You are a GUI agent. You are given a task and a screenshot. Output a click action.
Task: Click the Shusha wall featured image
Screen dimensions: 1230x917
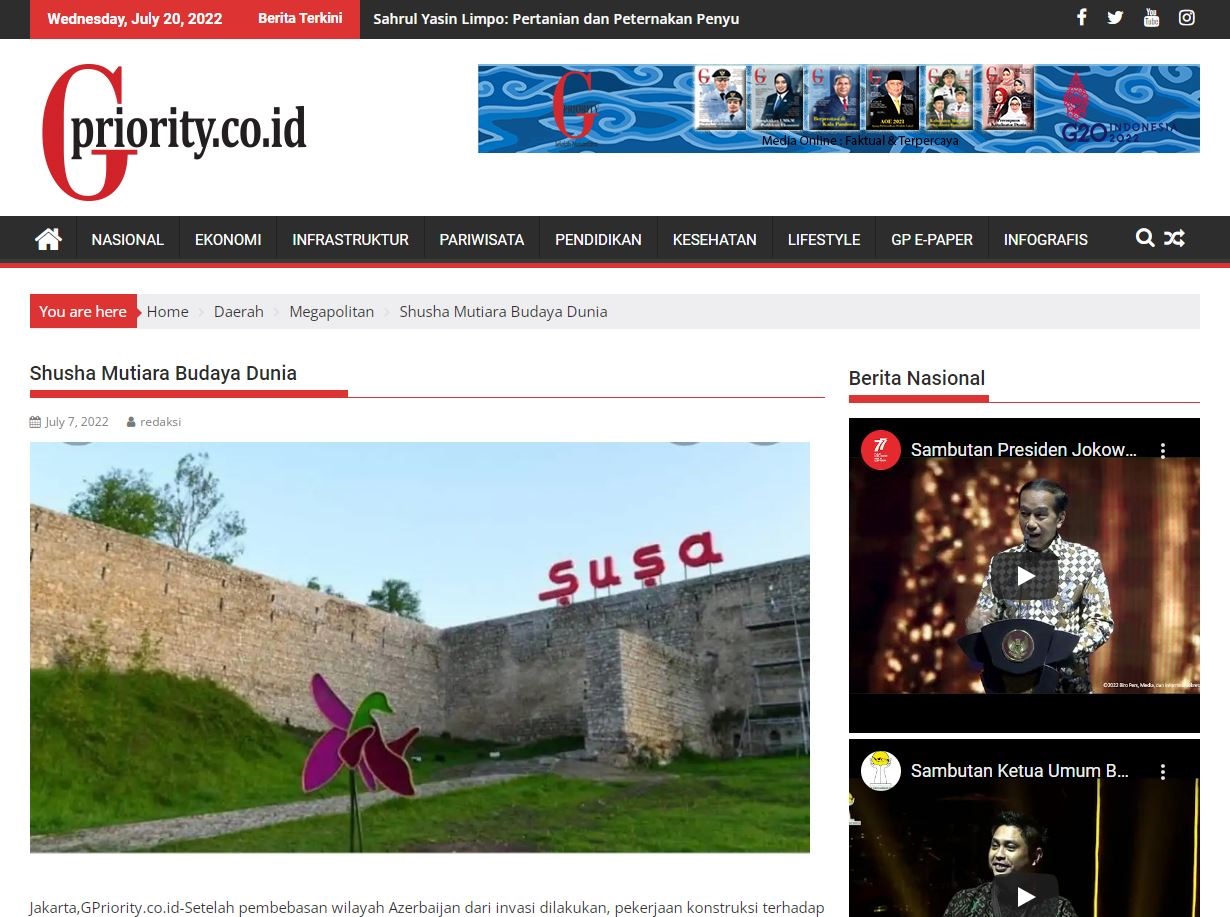tap(420, 647)
